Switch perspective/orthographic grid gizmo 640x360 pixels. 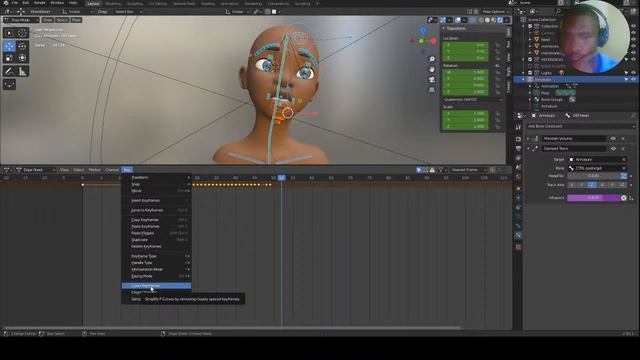432,90
